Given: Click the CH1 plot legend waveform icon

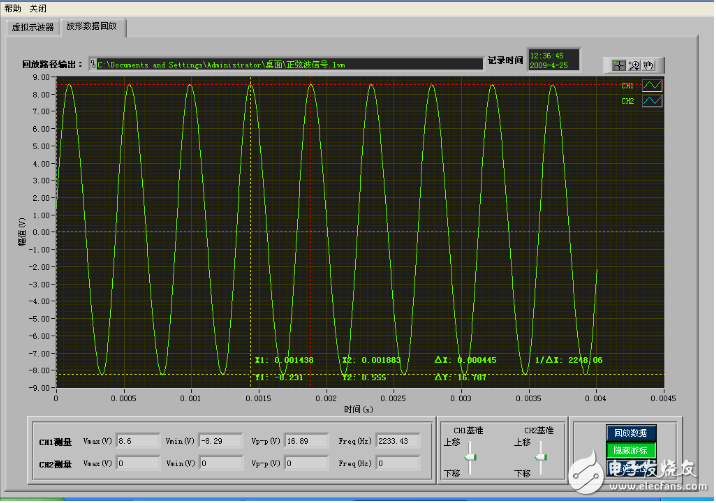Looking at the screenshot, I should pos(652,86).
